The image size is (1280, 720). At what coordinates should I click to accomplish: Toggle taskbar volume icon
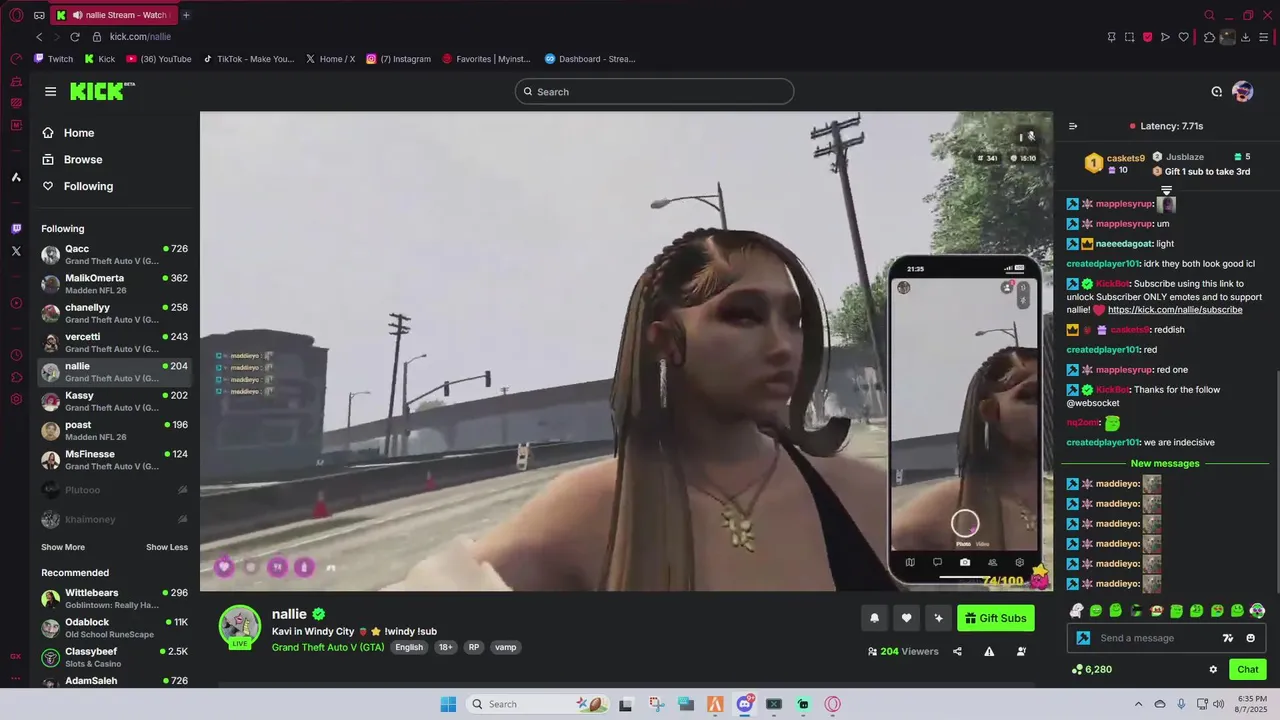[x=1218, y=704]
